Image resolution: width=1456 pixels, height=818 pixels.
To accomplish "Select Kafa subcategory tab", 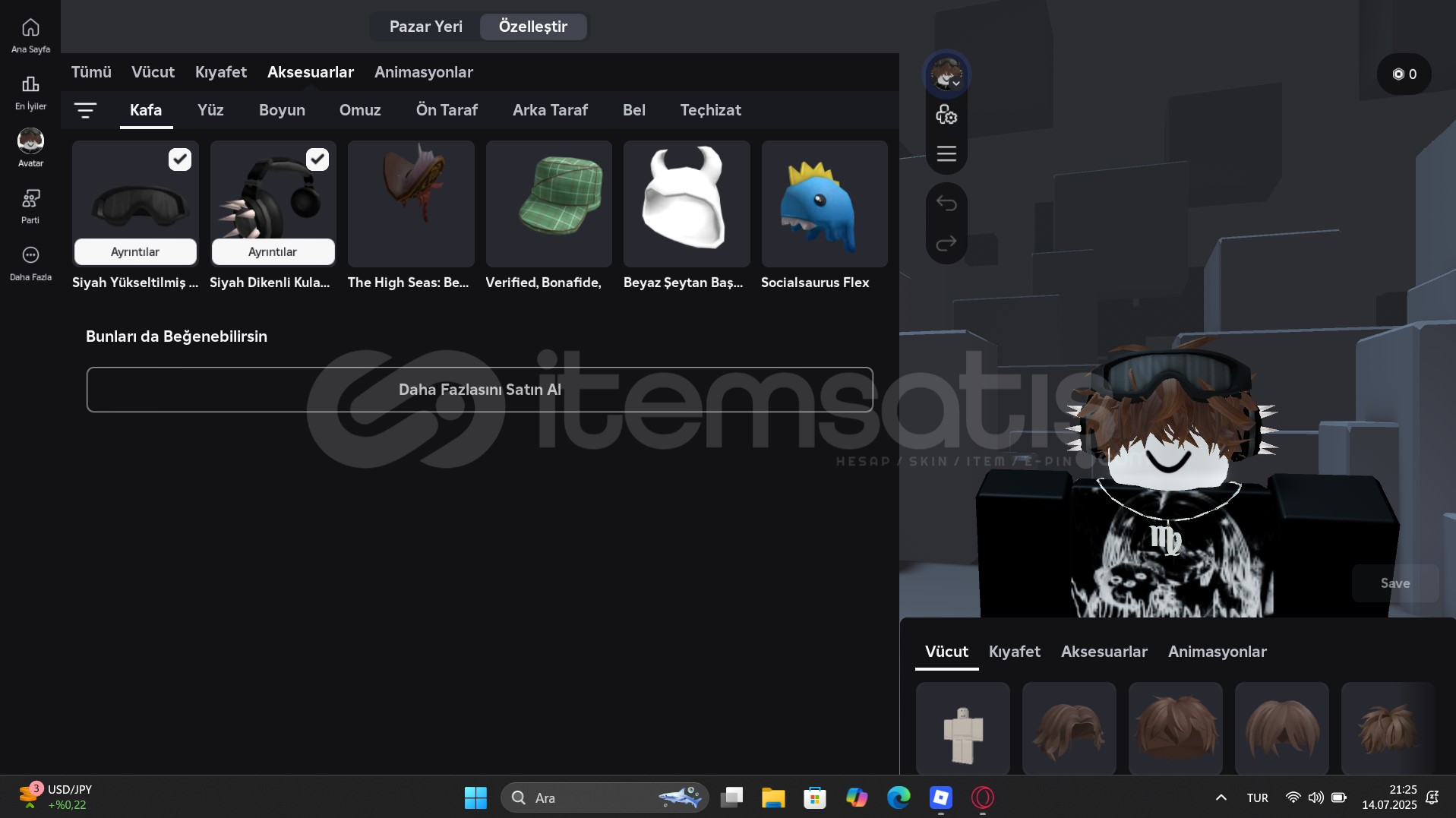I will (146, 110).
